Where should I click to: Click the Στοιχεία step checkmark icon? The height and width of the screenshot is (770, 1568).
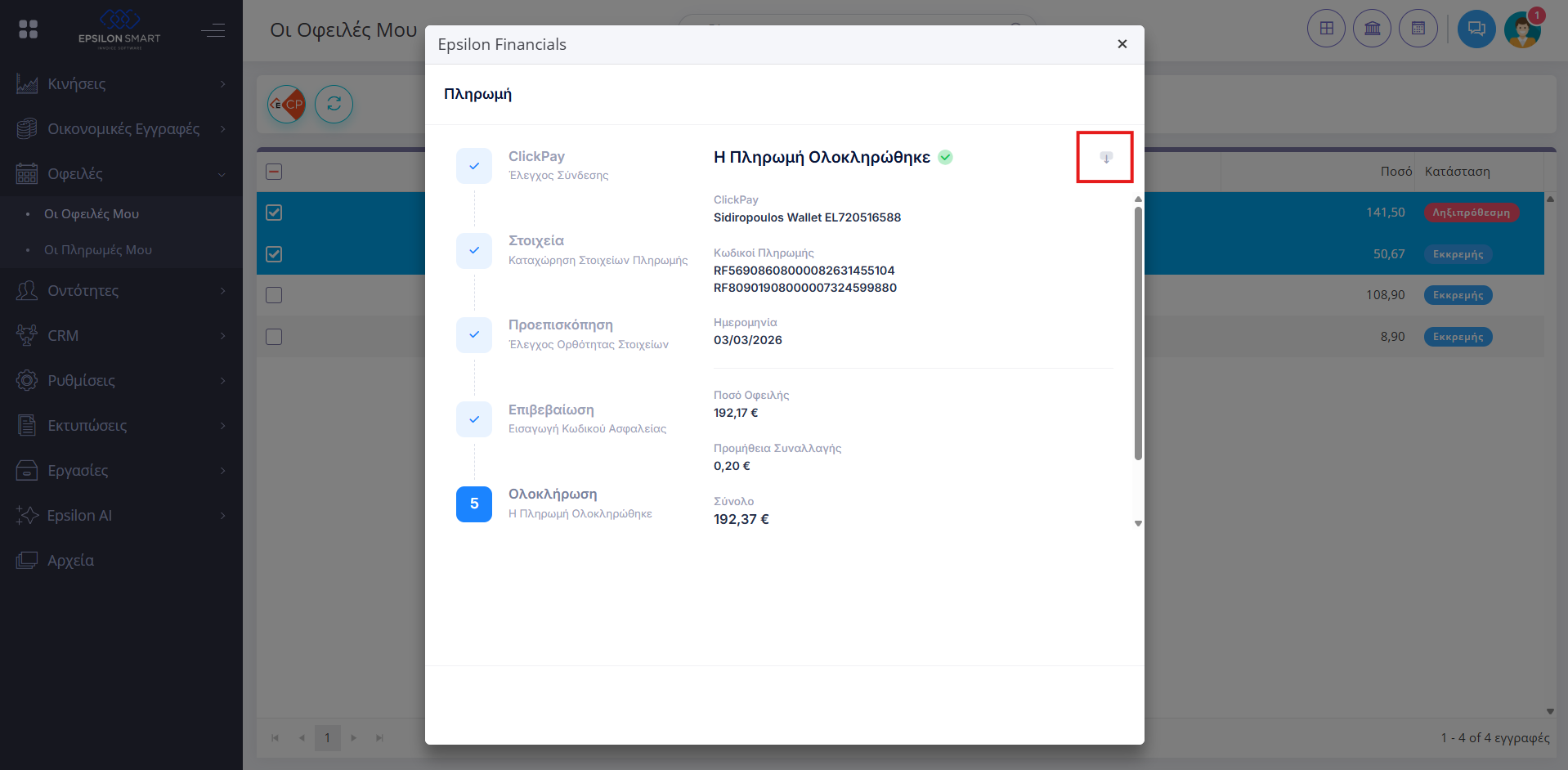point(474,250)
